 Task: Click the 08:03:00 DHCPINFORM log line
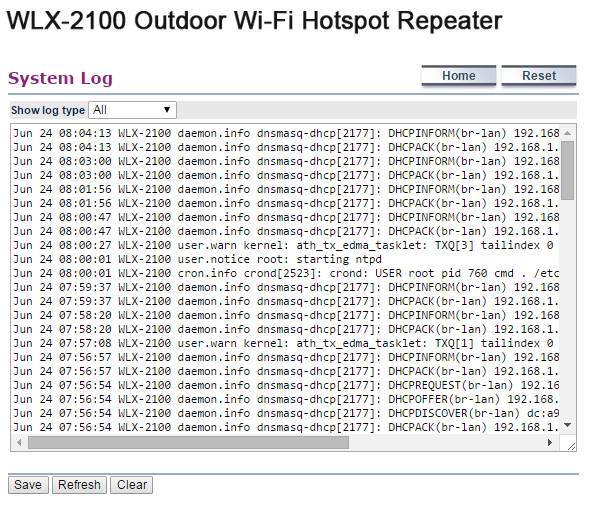[286, 161]
